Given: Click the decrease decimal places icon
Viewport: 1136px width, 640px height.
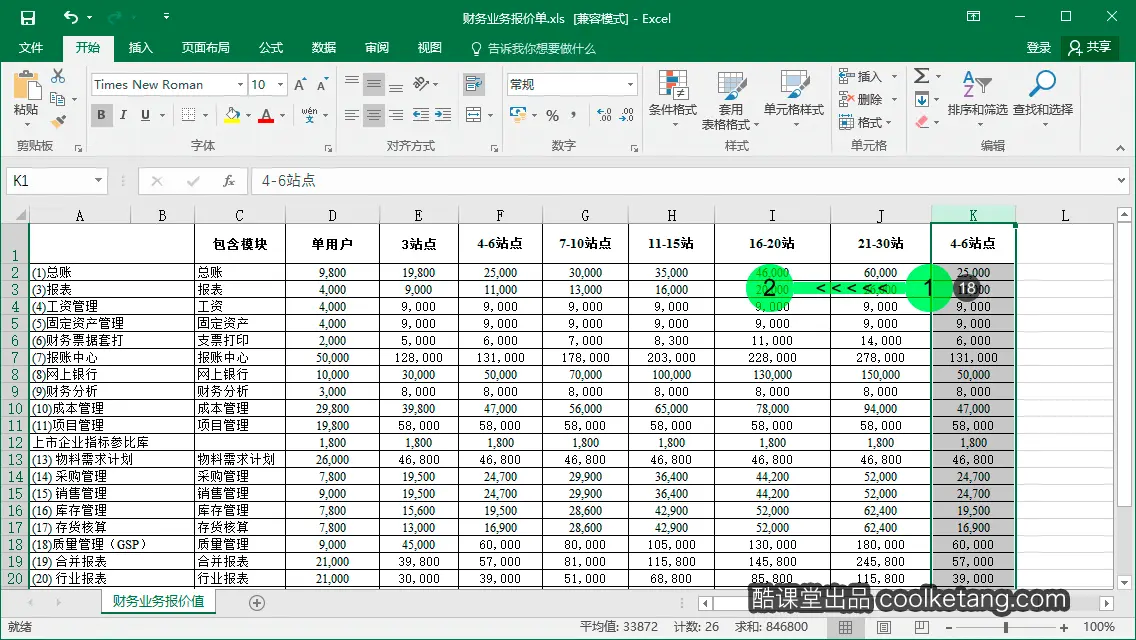Looking at the screenshot, I should pos(627,115).
